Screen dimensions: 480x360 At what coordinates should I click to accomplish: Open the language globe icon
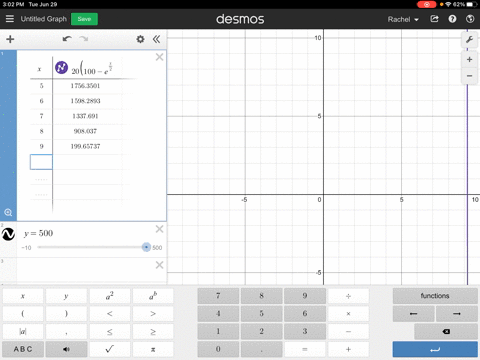point(470,19)
